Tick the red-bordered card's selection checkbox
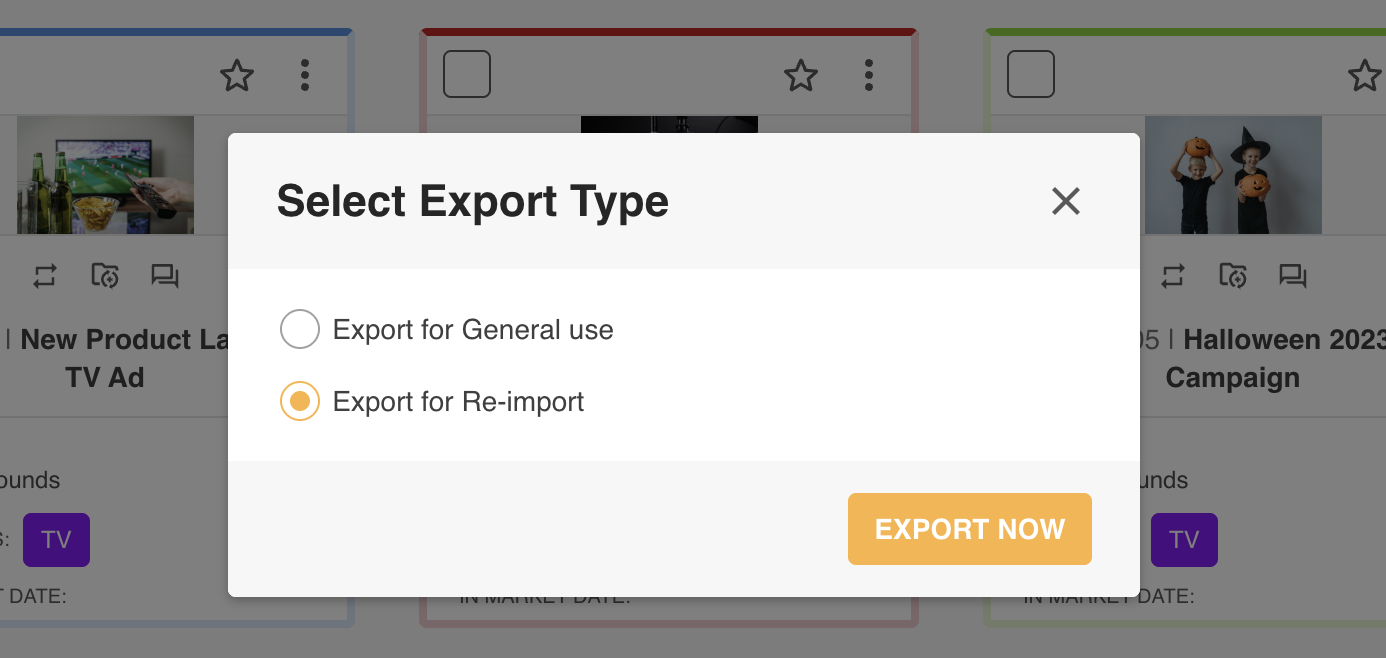Viewport: 1386px width, 658px height. (467, 74)
